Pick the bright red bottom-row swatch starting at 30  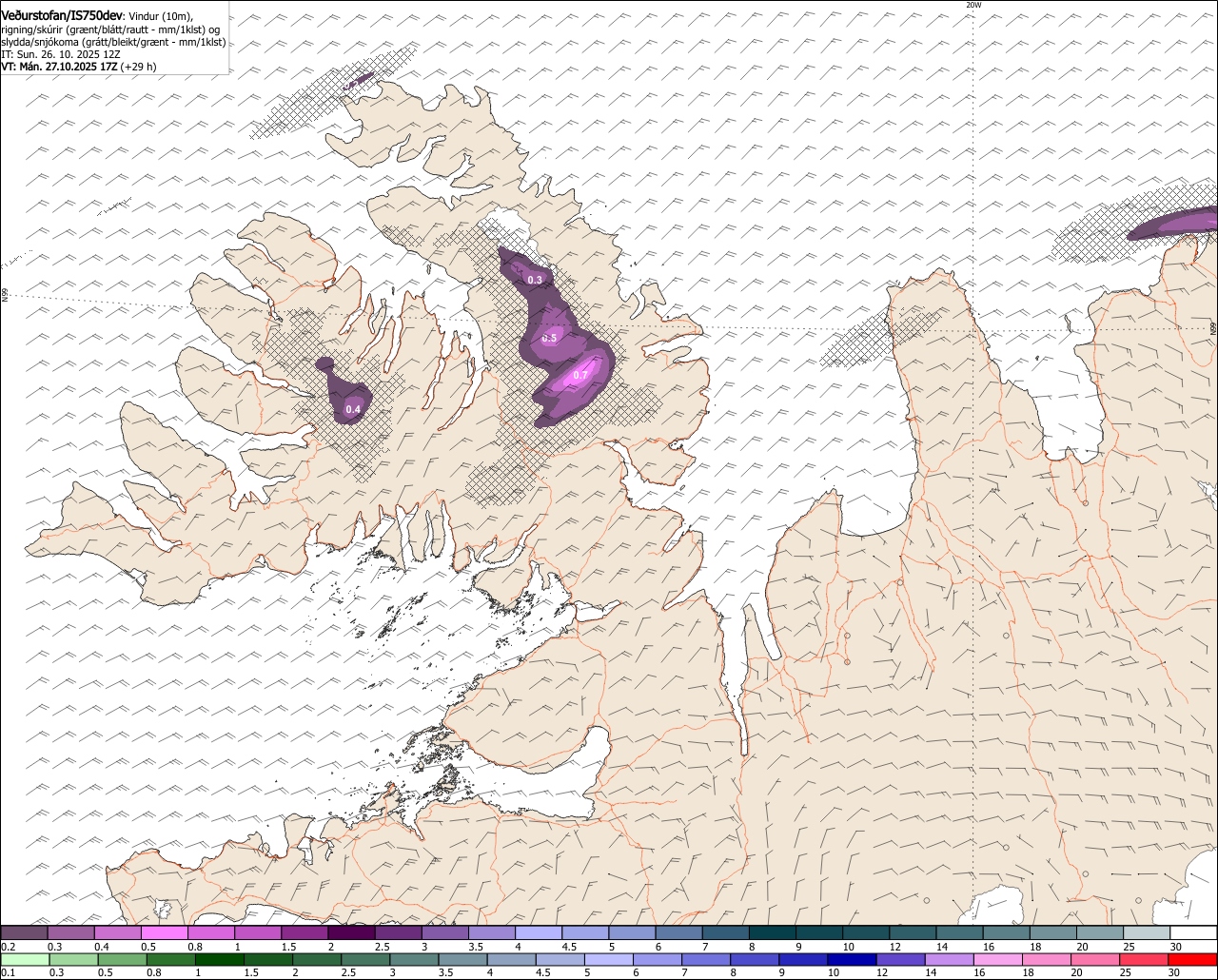(x=1194, y=959)
